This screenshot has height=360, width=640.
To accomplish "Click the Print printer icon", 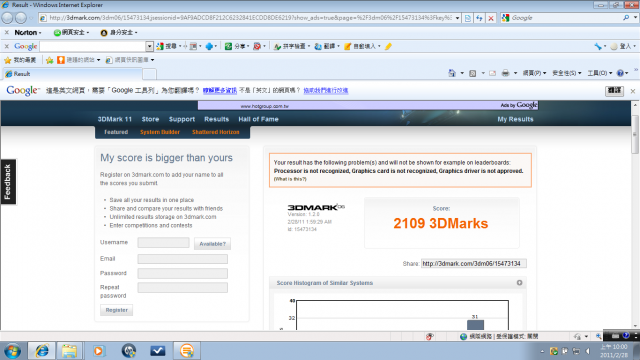I will [505, 73].
